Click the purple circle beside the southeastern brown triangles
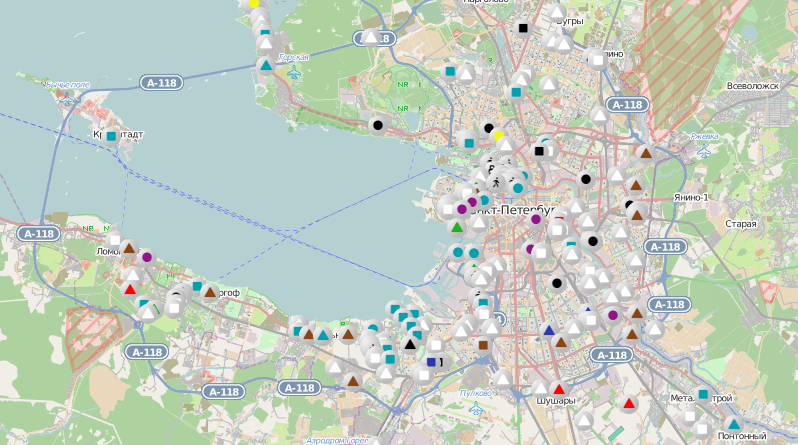This screenshot has height=445, width=798. pyautogui.click(x=613, y=315)
